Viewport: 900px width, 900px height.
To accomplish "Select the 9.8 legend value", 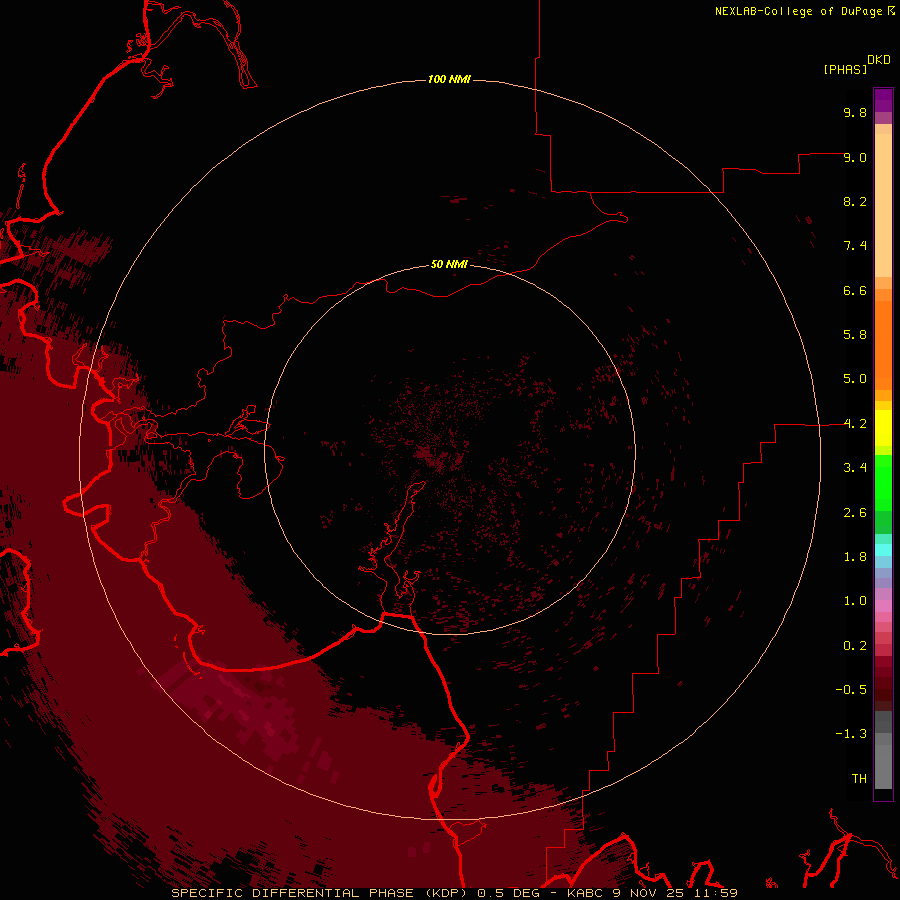I will click(855, 112).
